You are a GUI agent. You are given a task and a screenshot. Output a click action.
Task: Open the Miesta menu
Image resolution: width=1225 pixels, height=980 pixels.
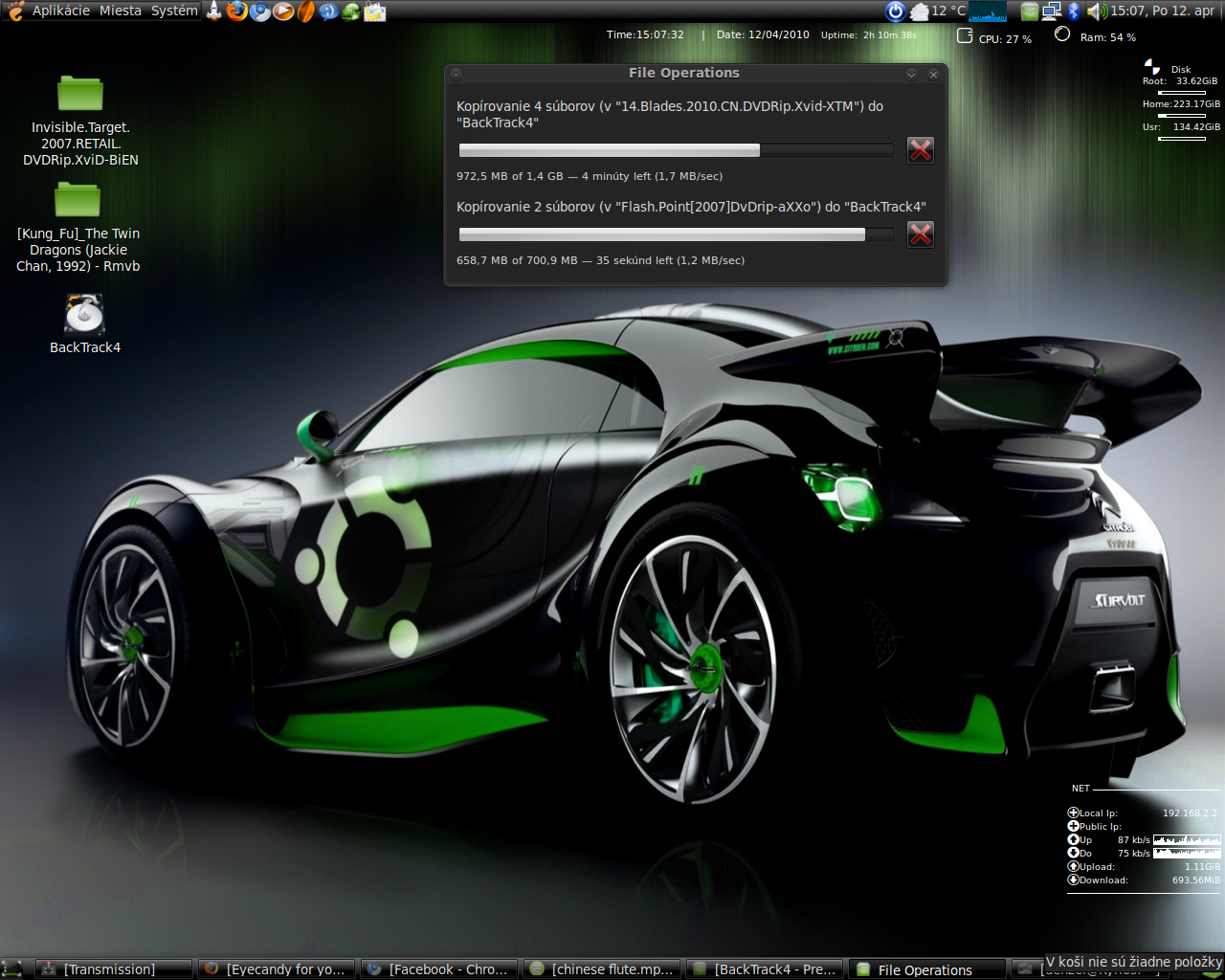[121, 11]
